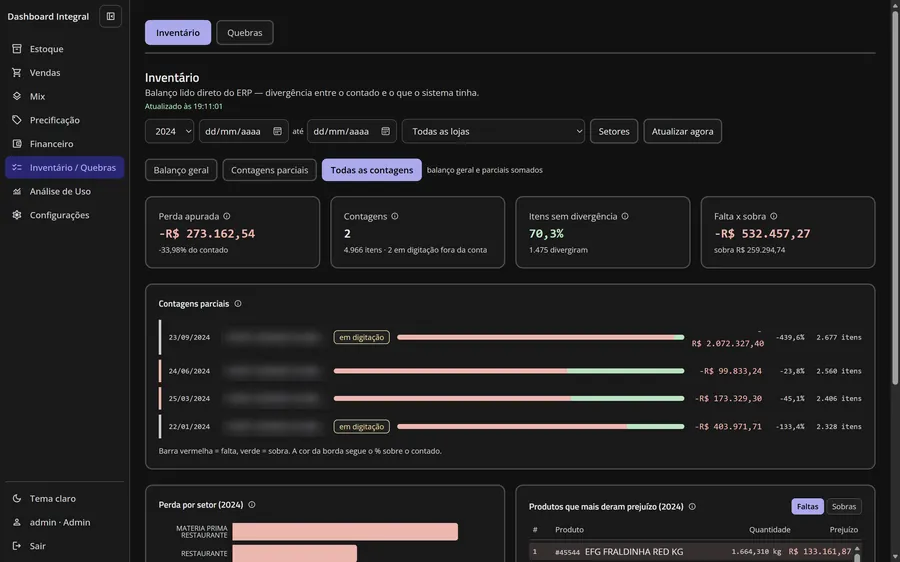This screenshot has width=900, height=562.
Task: Open the 2024 year dropdown
Action: pos(169,131)
